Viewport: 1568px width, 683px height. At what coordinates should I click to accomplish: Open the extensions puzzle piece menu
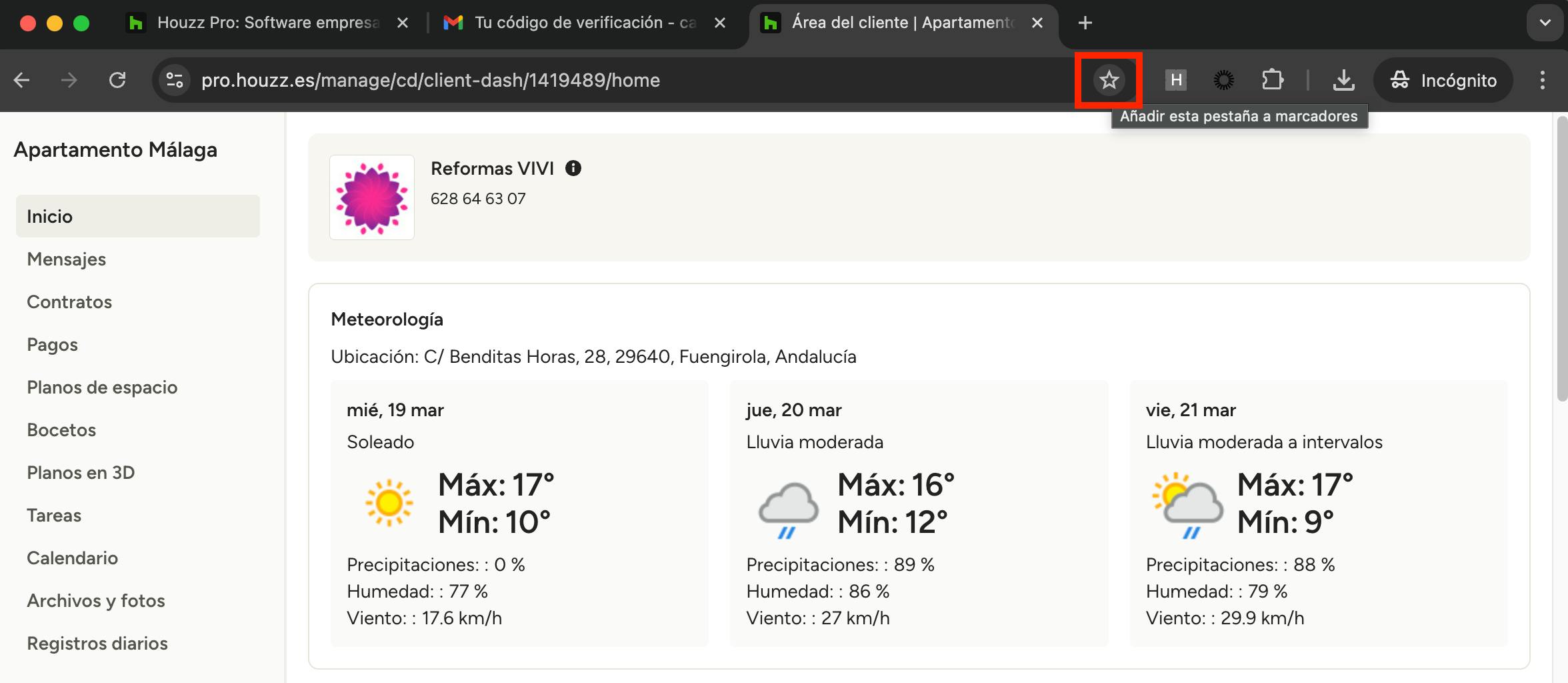point(1272,80)
